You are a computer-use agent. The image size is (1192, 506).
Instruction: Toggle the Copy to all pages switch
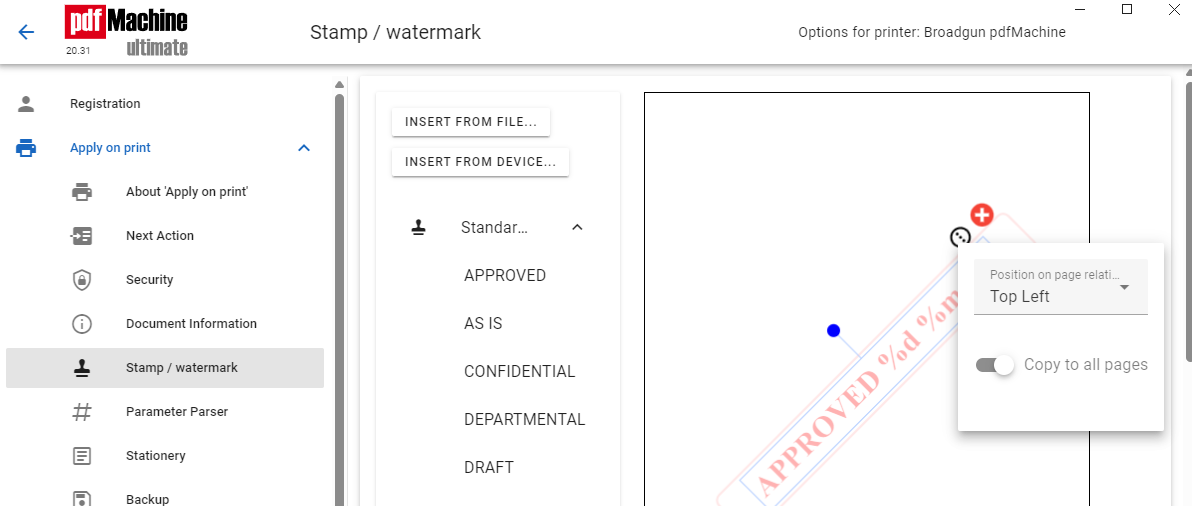[995, 365]
